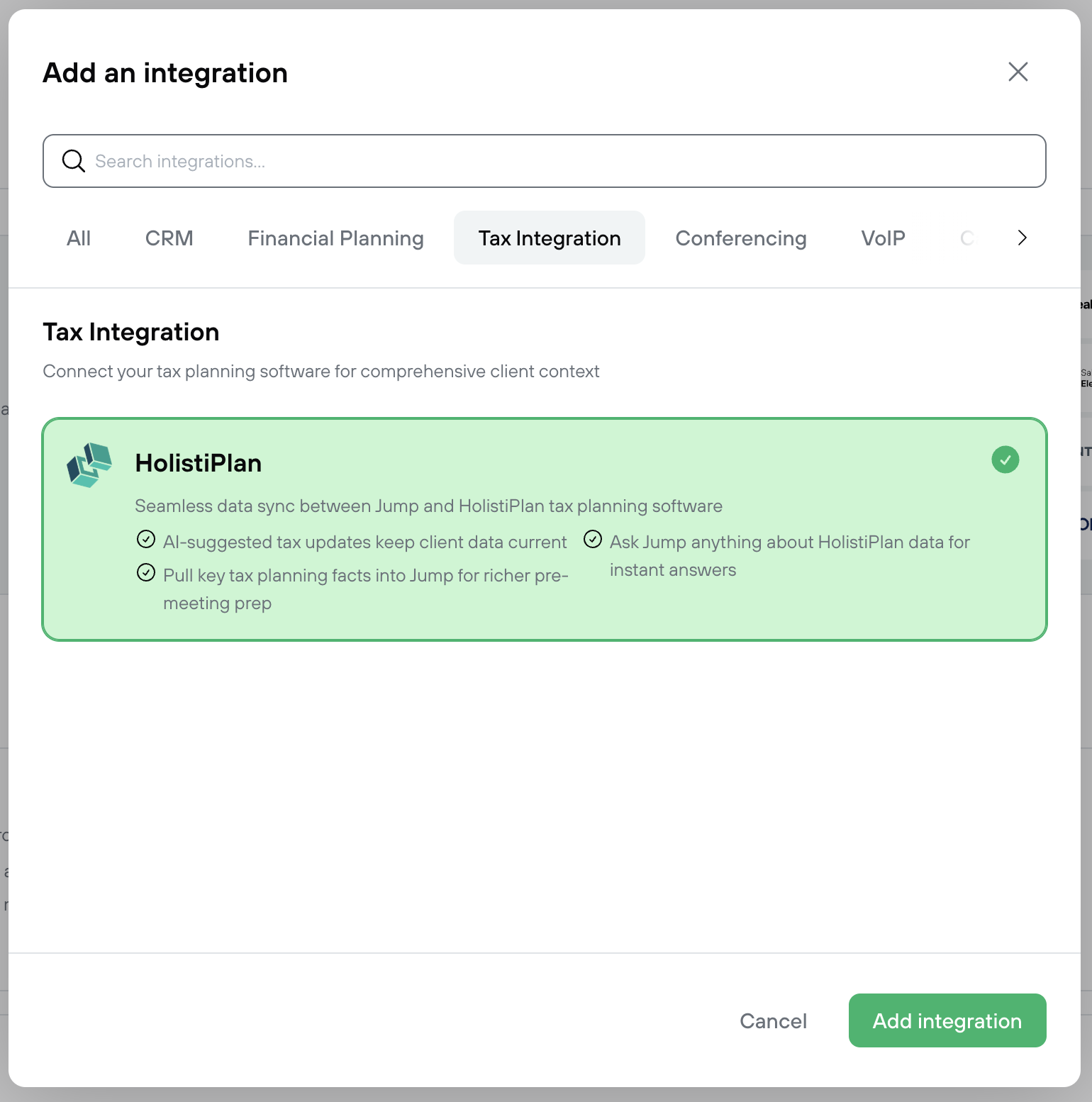The image size is (1092, 1102).
Task: Click the Search integrations input field
Action: click(560, 162)
